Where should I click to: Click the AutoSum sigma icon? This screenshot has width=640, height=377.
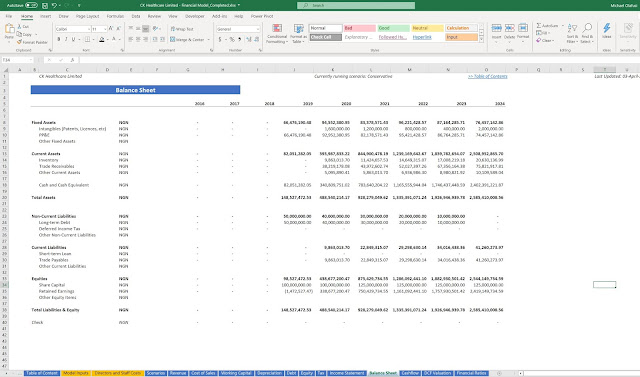pos(539,26)
